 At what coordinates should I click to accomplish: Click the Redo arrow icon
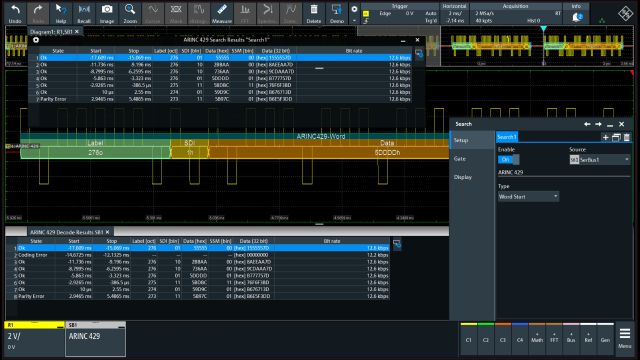click(x=38, y=13)
